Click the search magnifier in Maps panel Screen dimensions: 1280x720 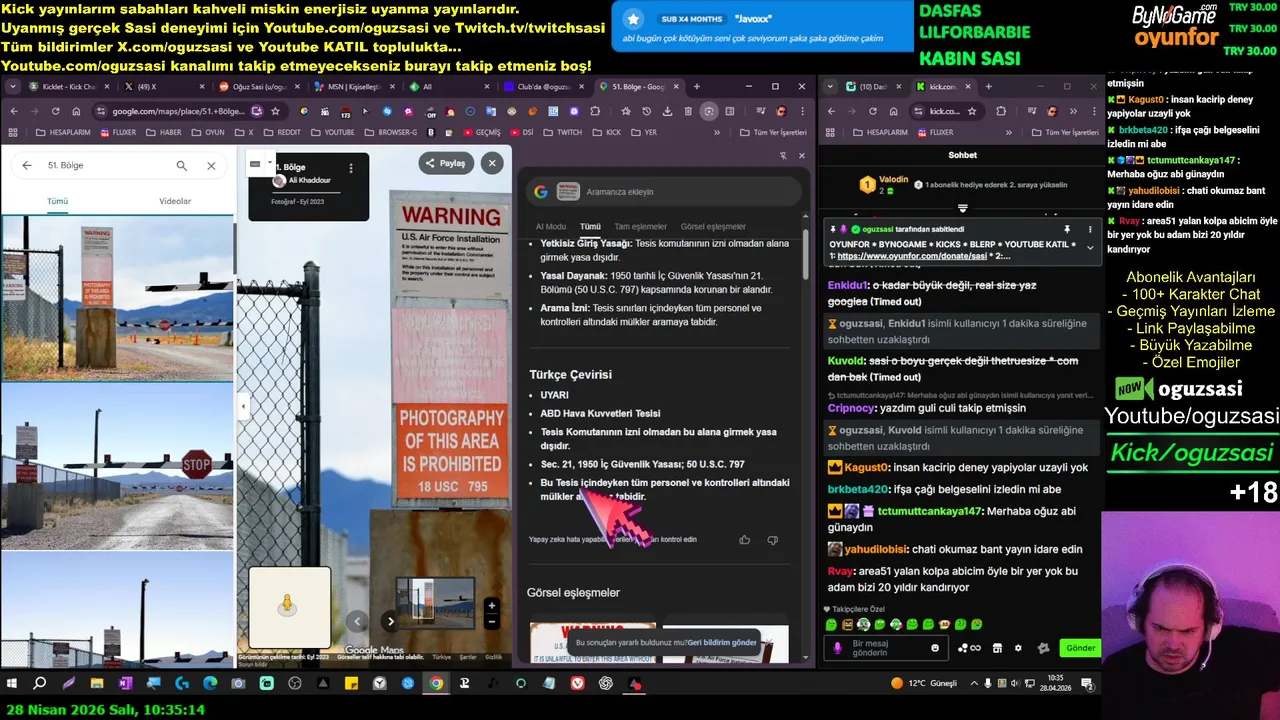[181, 165]
